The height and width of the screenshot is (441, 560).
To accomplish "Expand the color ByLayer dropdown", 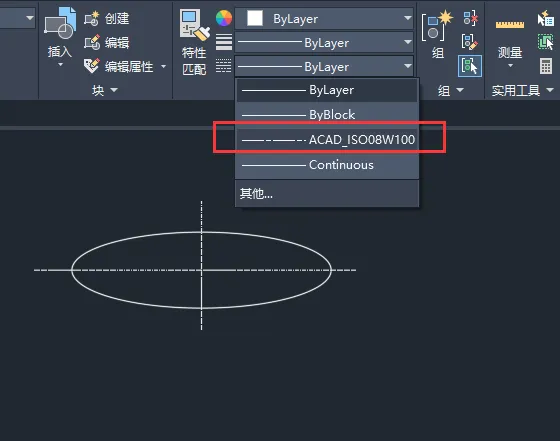I will [324, 19].
